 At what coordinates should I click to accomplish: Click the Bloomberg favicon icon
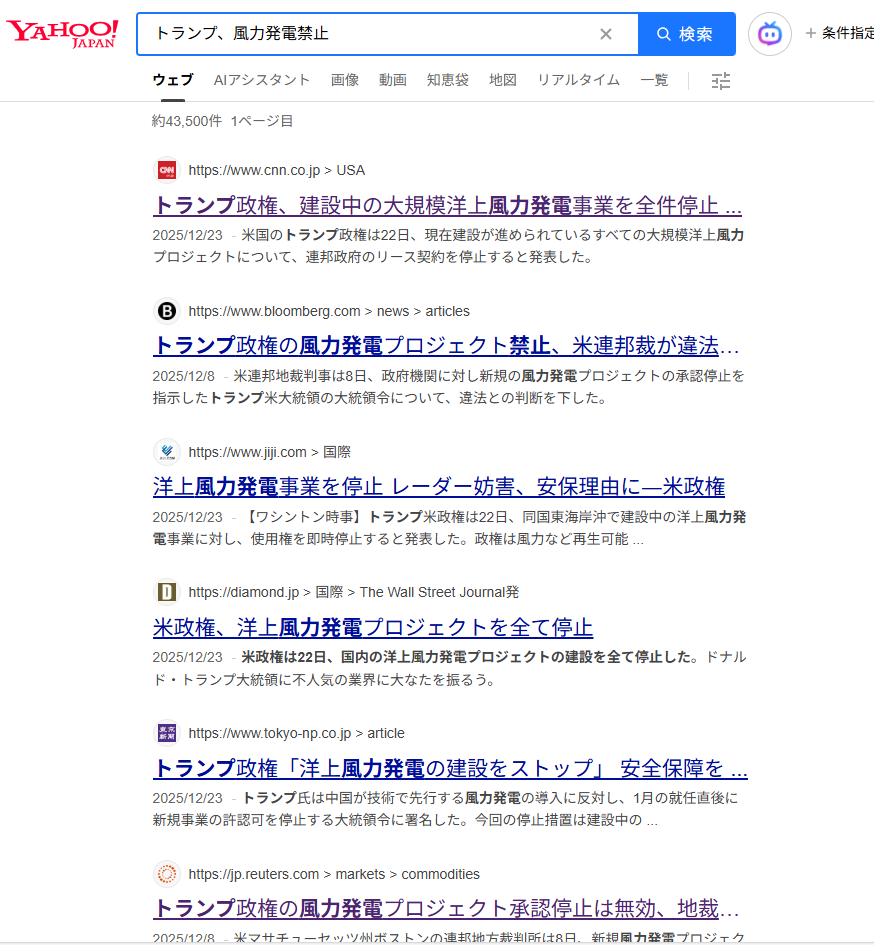point(167,311)
